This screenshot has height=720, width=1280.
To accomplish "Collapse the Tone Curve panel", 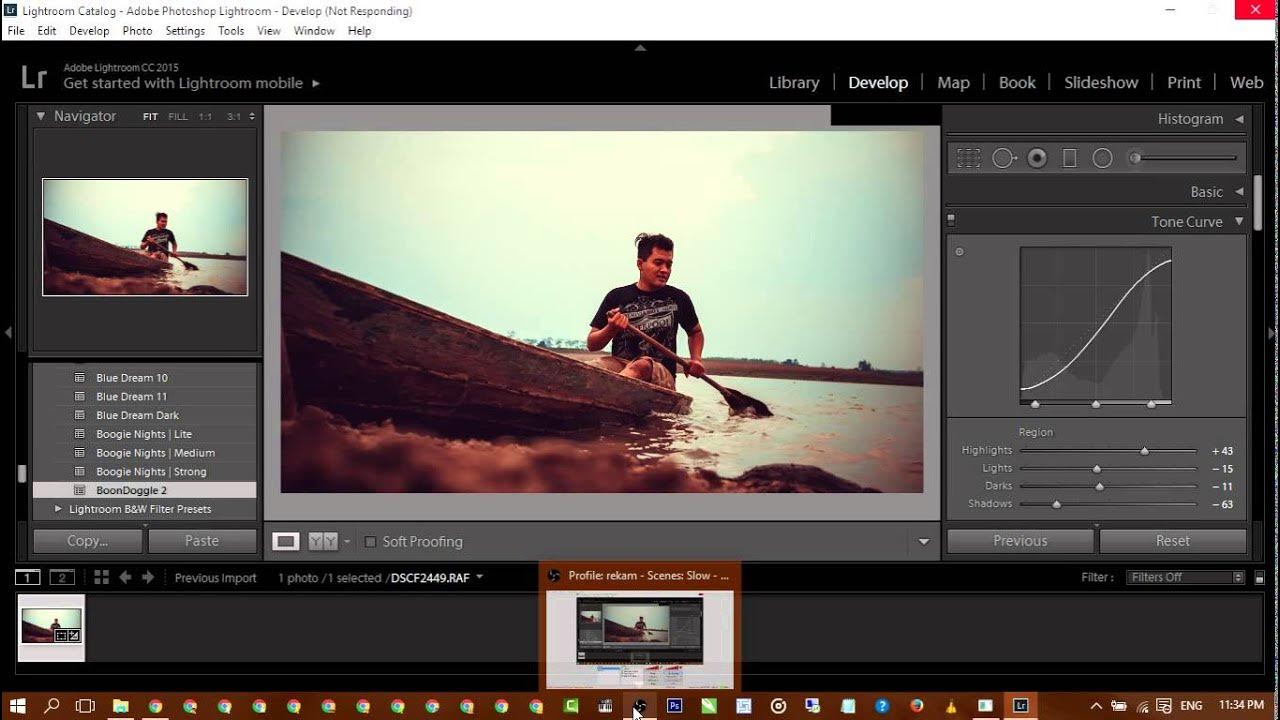I will [1239, 222].
